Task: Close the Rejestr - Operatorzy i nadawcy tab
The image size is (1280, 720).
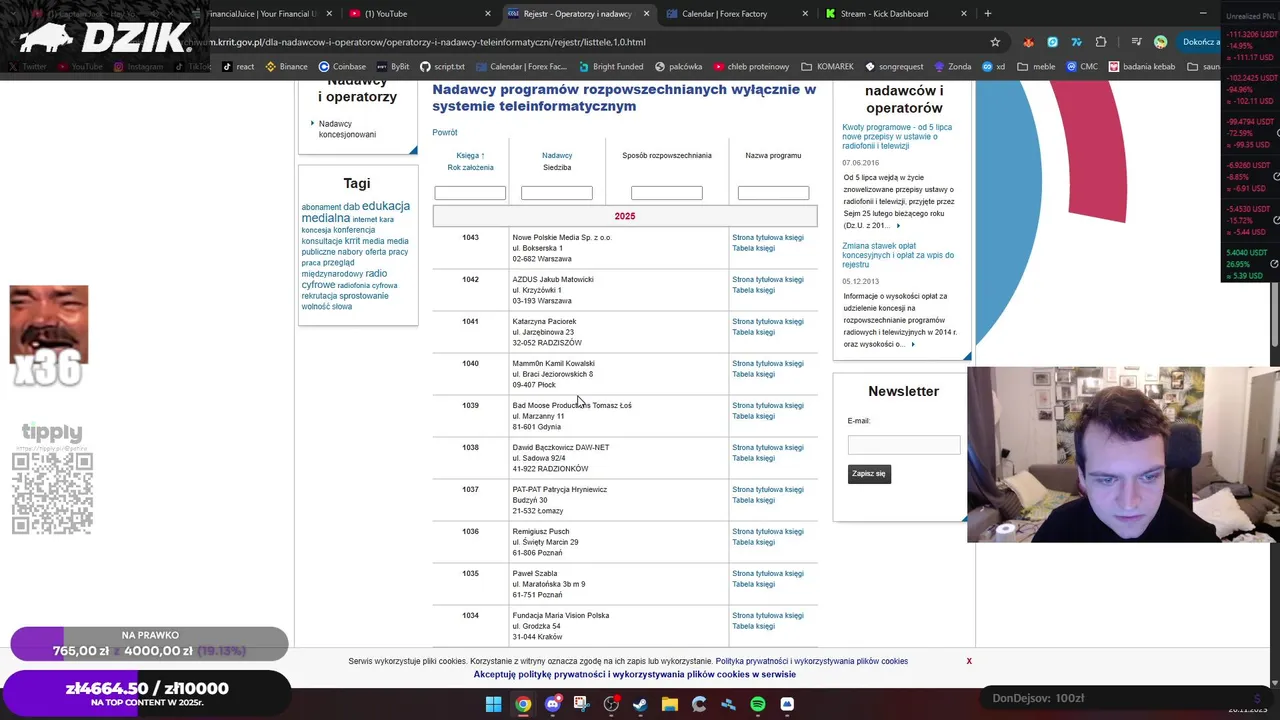Action: (647, 14)
